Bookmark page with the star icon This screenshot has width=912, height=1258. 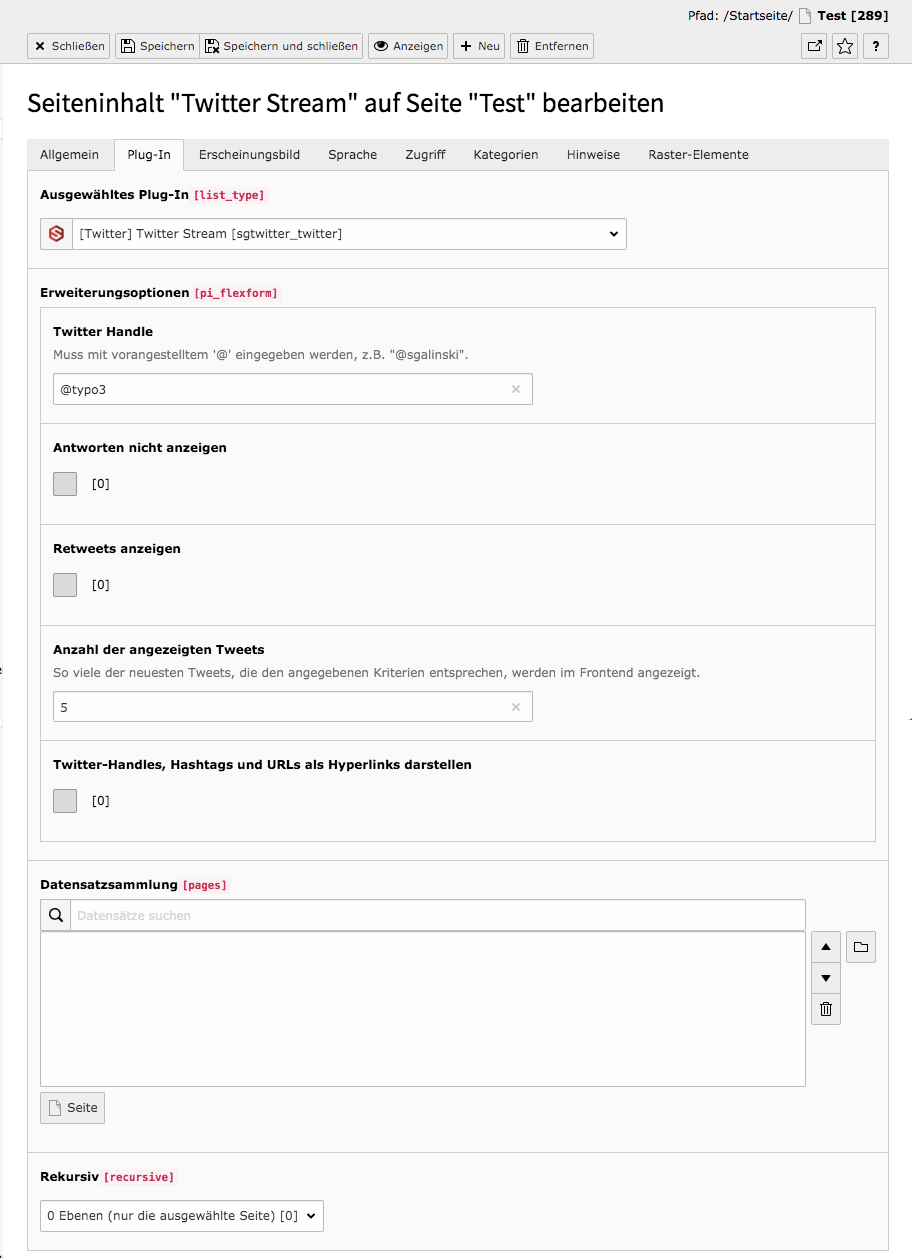point(845,46)
